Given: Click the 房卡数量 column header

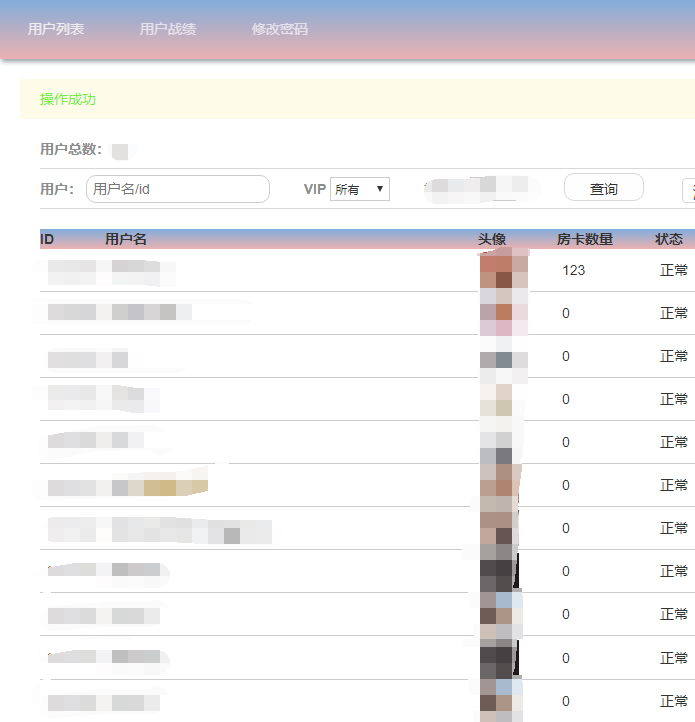Looking at the screenshot, I should point(584,239).
